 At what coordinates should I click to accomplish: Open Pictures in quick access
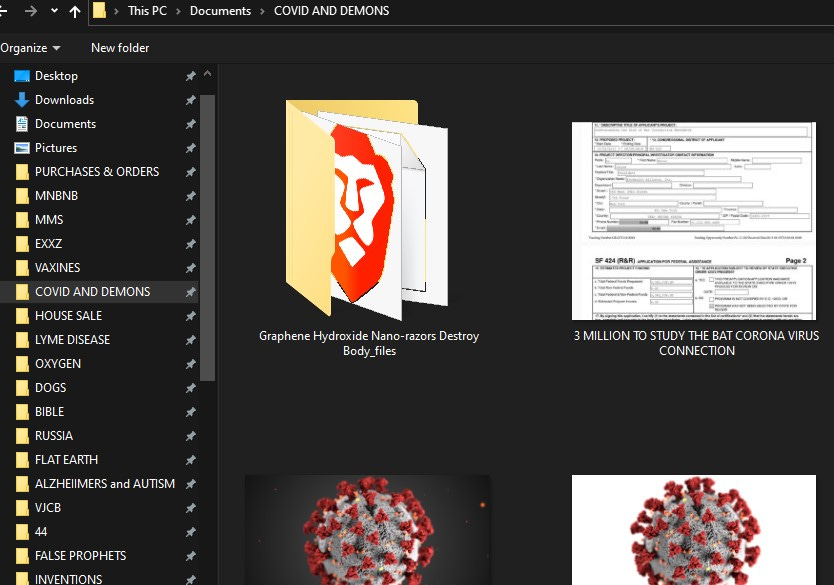click(x=99, y=148)
